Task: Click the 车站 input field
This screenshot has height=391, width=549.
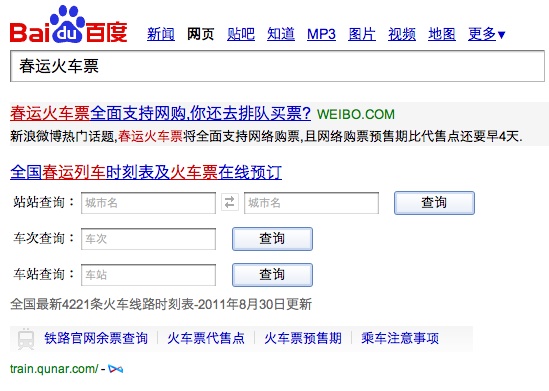Action: tap(148, 275)
